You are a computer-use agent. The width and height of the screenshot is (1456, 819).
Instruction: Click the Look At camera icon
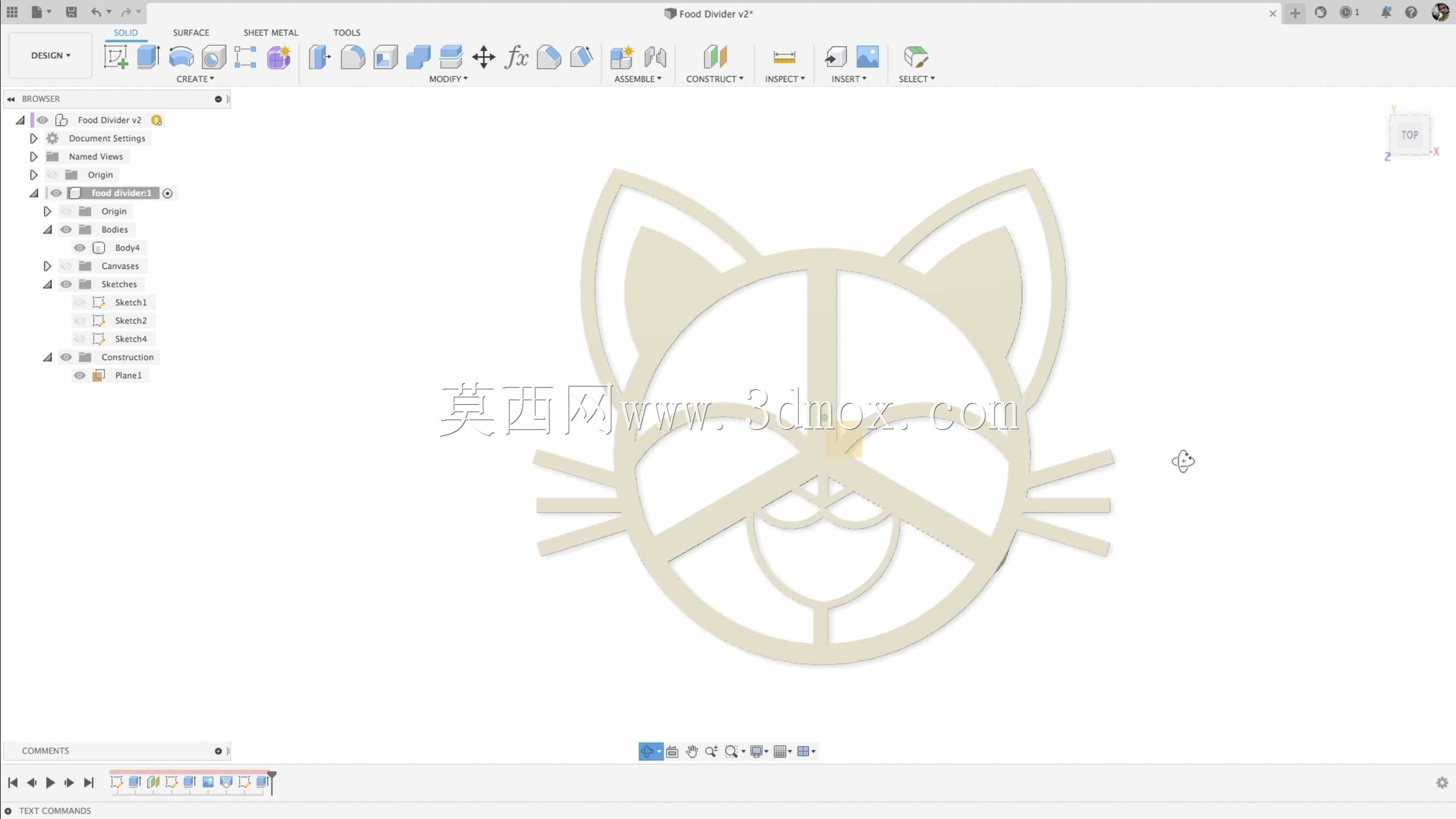click(672, 752)
